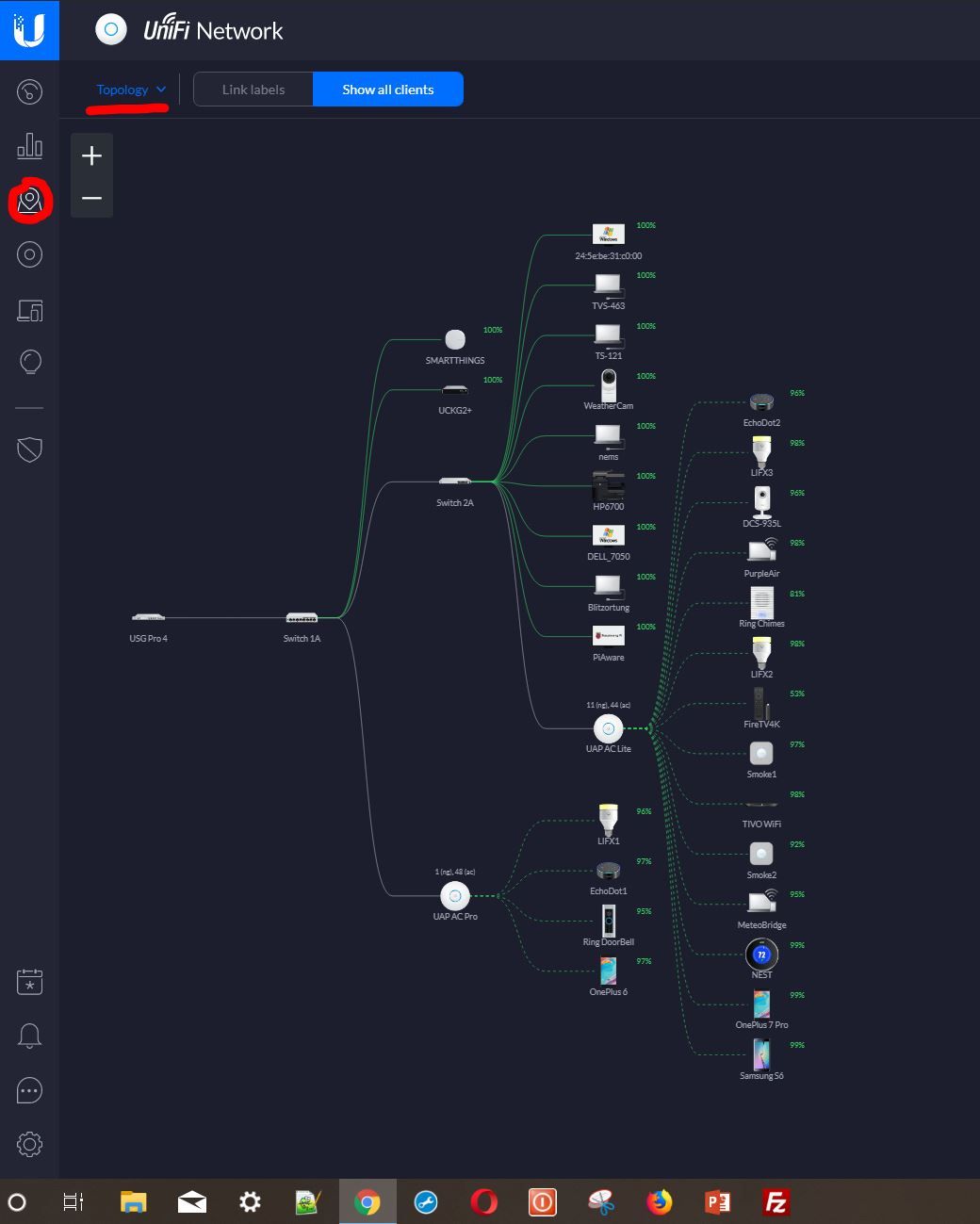The image size is (980, 1224).
Task: Toggle the Show all clients option
Action: coord(387,90)
